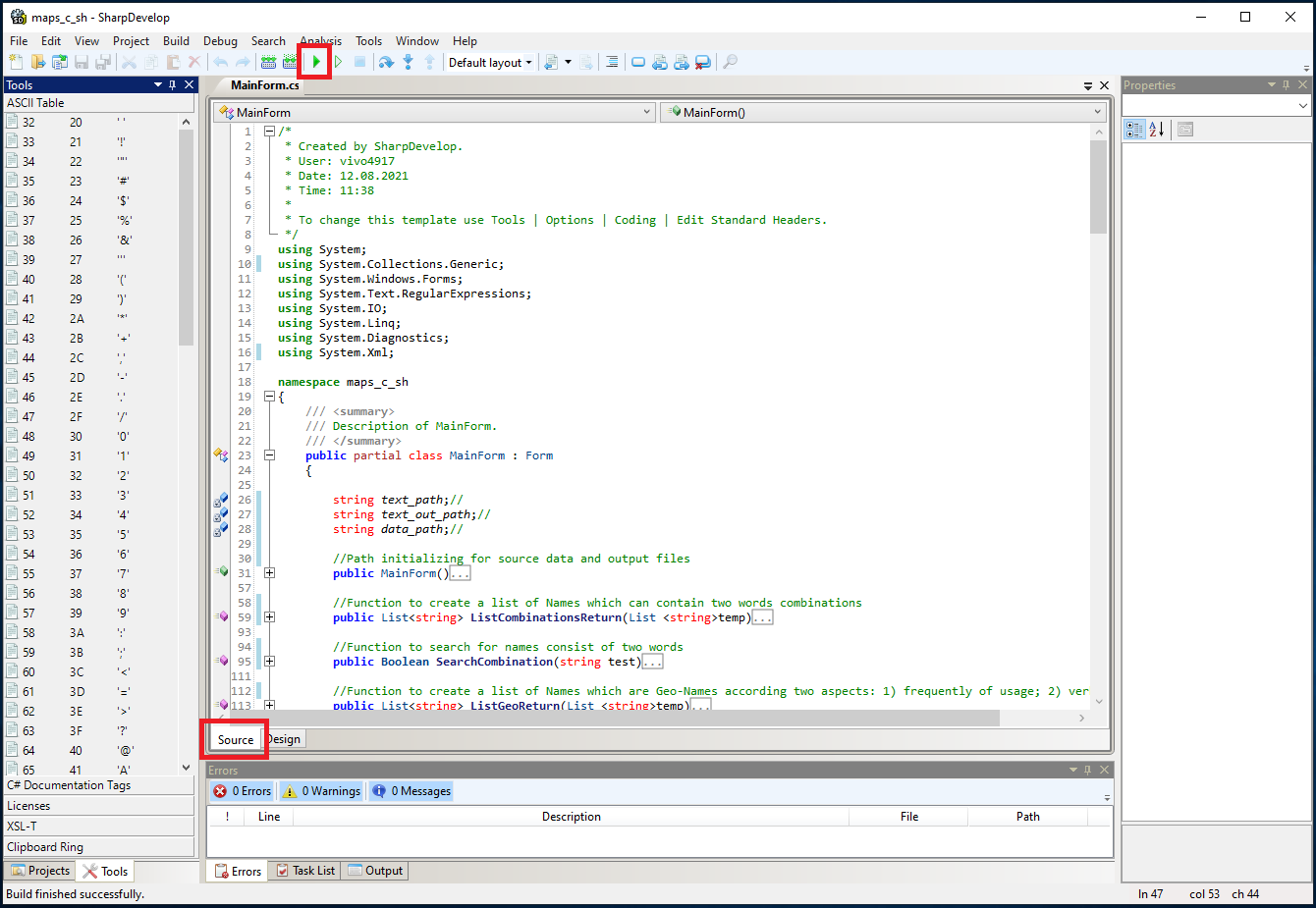Click the Toggle Comment speech-bubble toolbar icon
1316x908 pixels.
[x=638, y=62]
